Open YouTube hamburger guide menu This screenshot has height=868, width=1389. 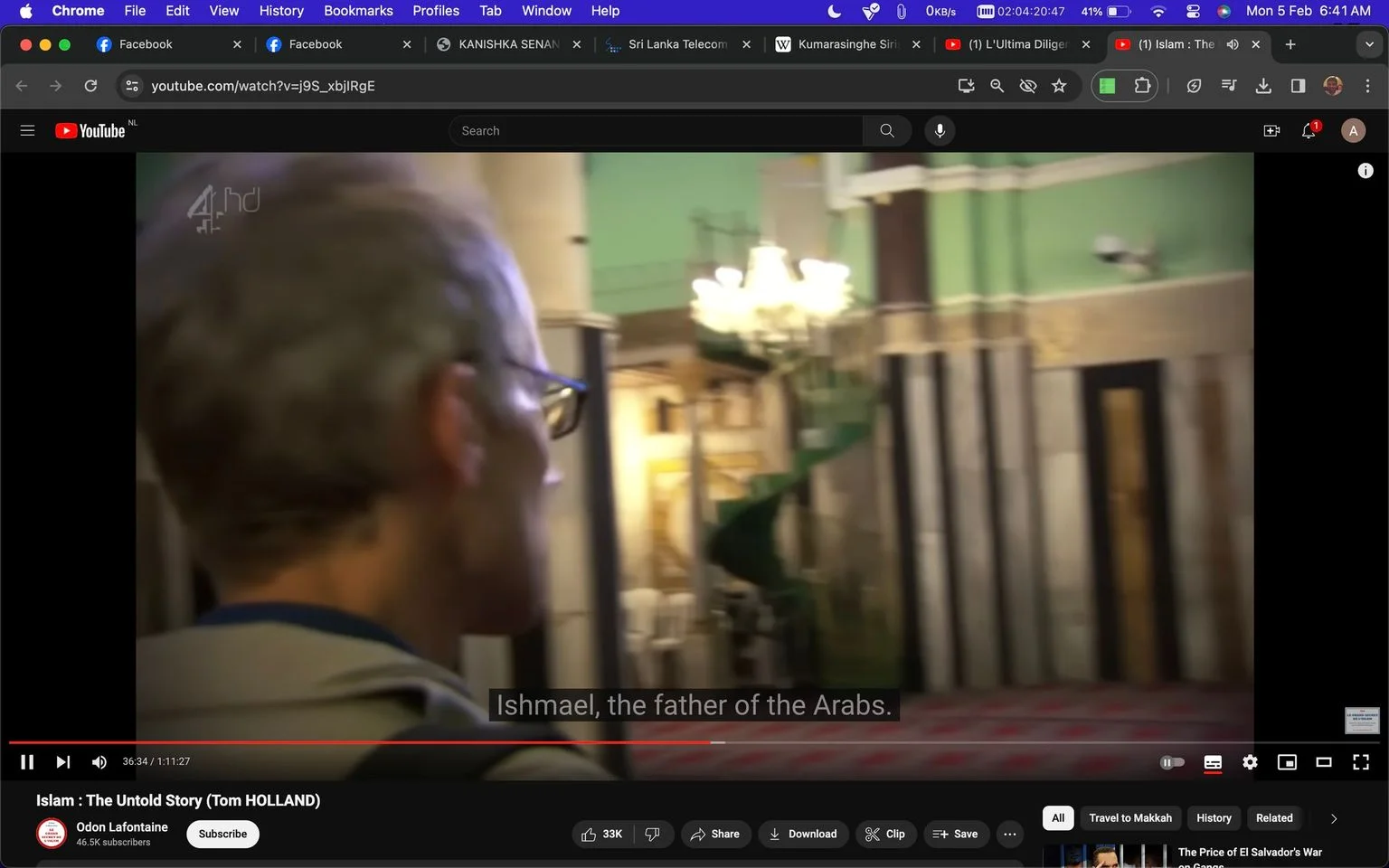27,131
